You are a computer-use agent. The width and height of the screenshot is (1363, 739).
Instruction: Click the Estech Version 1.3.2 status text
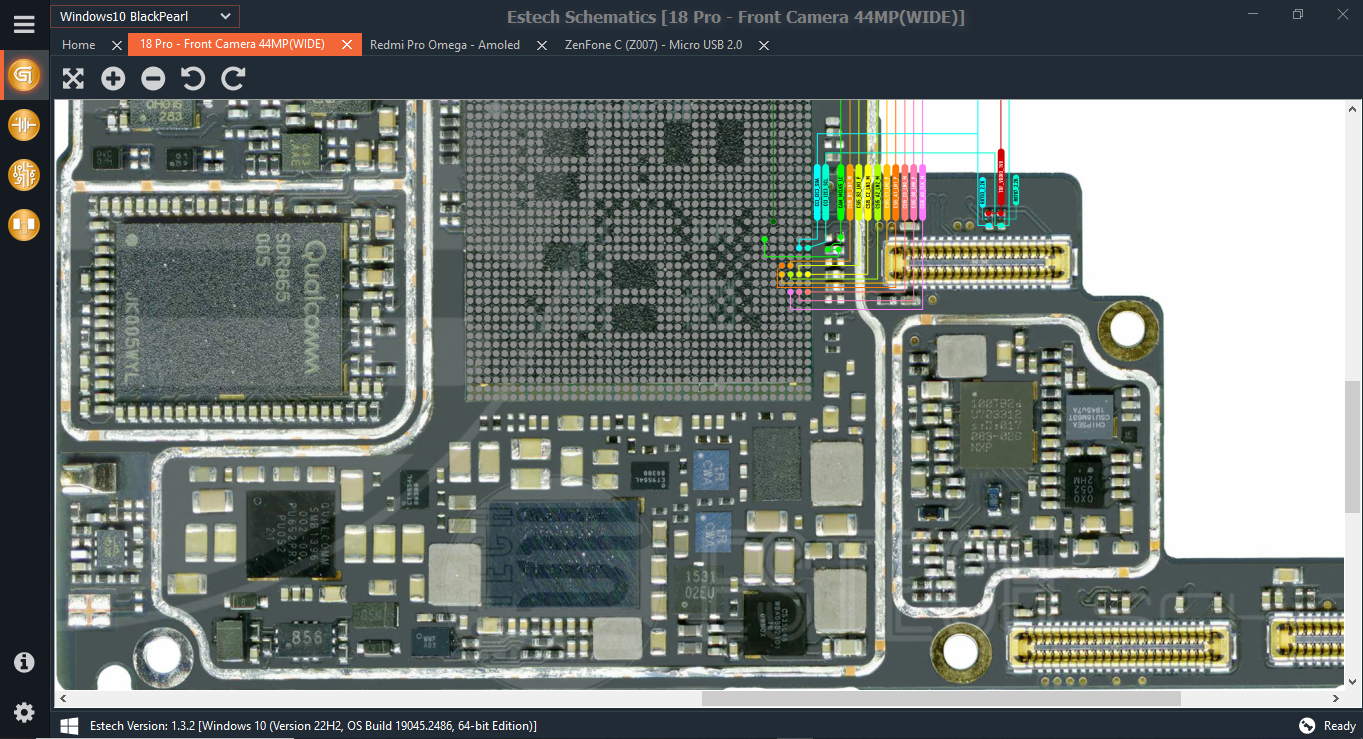click(x=313, y=726)
